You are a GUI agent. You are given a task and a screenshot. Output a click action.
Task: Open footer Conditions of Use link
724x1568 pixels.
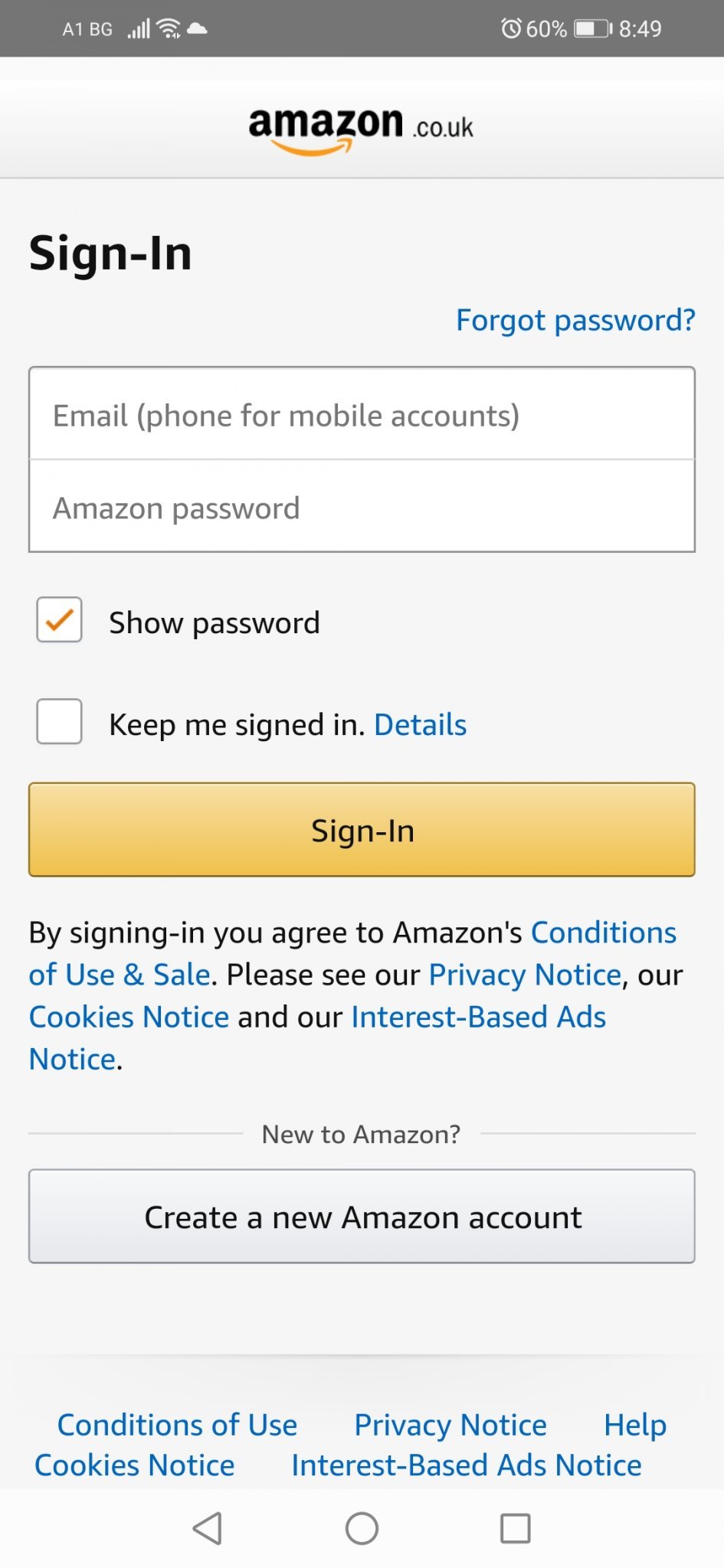tap(177, 1425)
